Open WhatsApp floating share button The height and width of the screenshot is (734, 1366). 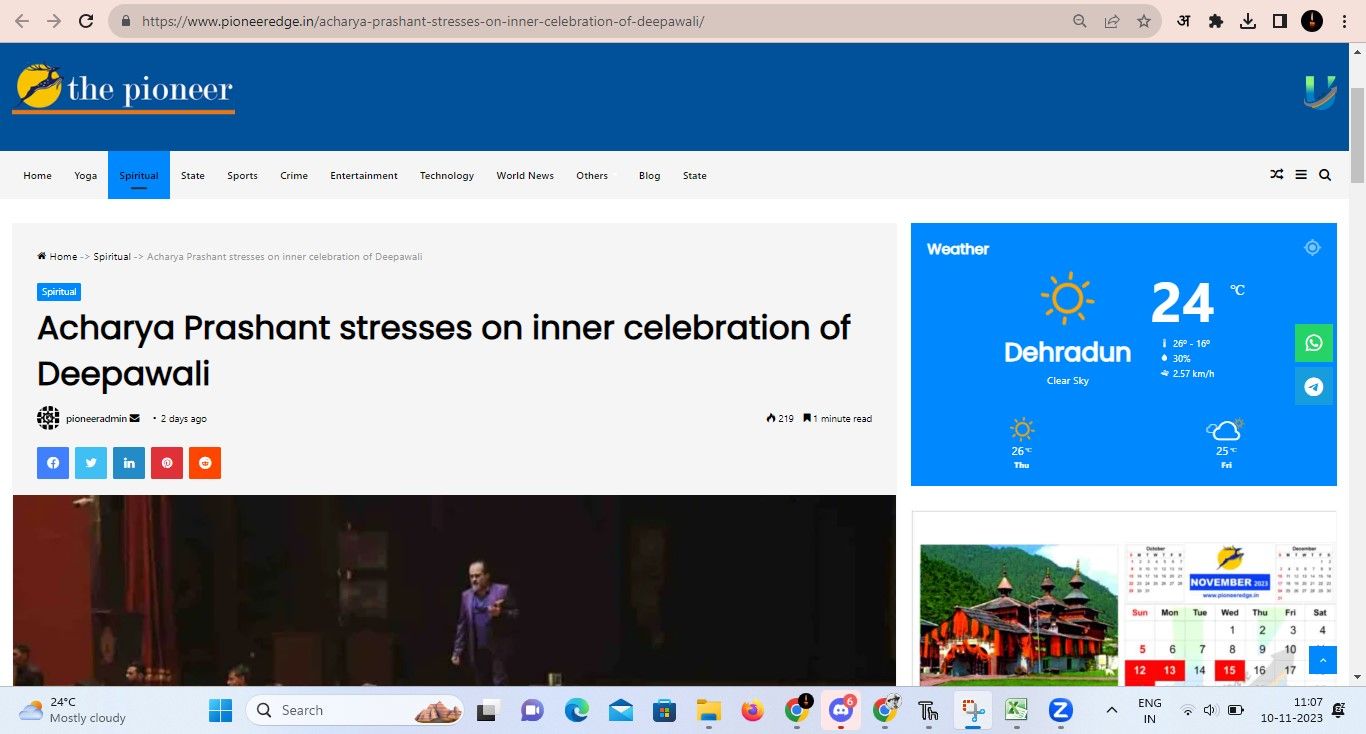pyautogui.click(x=1313, y=343)
